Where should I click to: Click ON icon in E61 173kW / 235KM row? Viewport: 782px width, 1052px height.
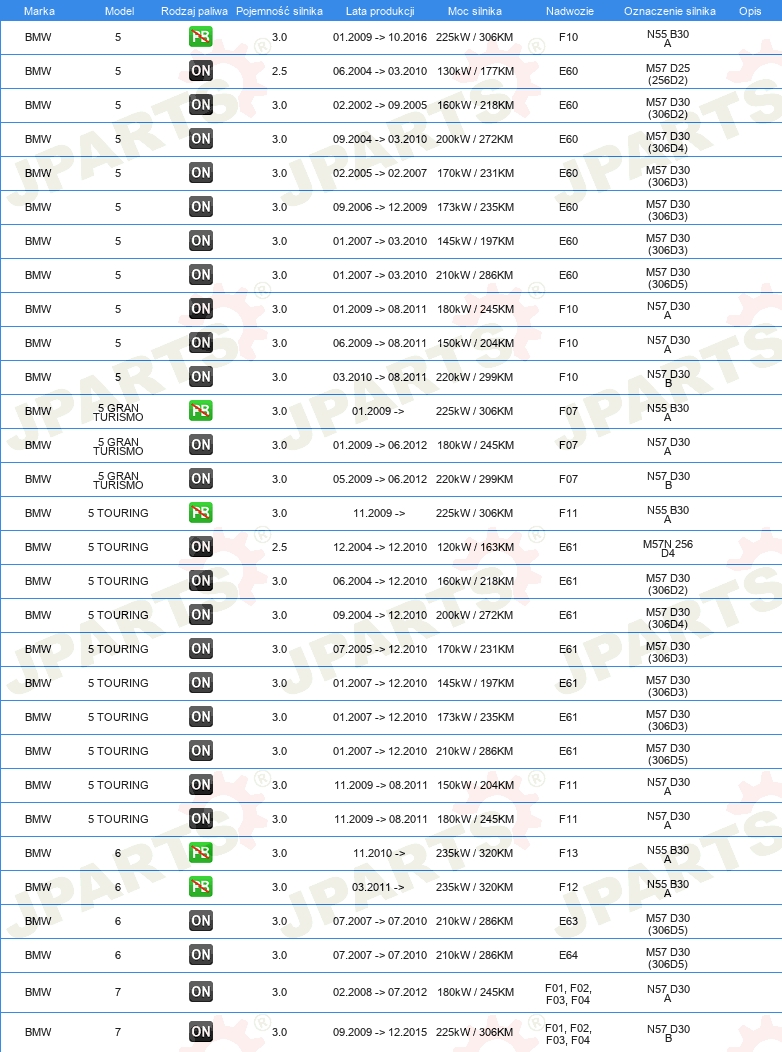(201, 717)
